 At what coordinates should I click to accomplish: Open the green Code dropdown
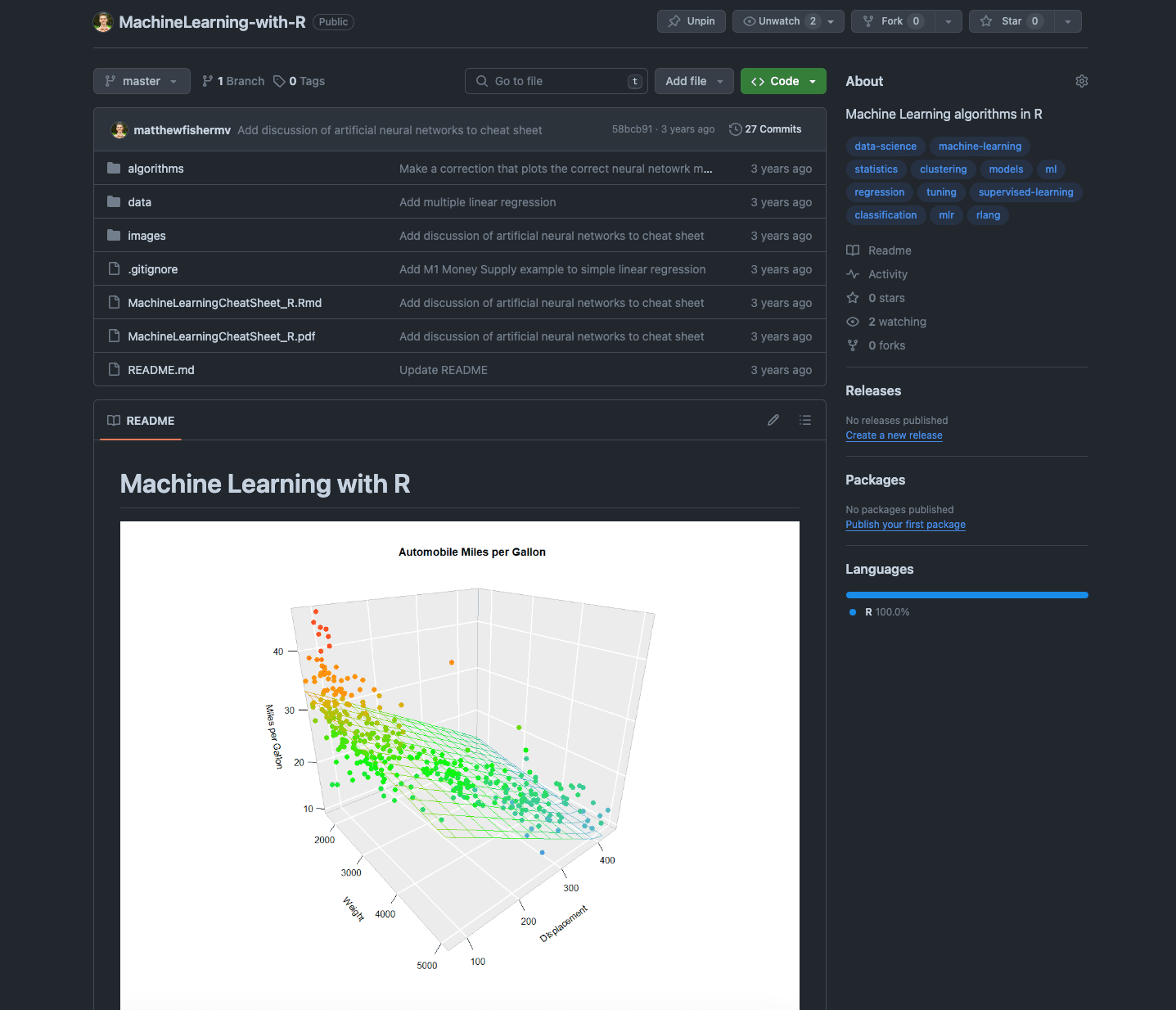click(x=783, y=81)
